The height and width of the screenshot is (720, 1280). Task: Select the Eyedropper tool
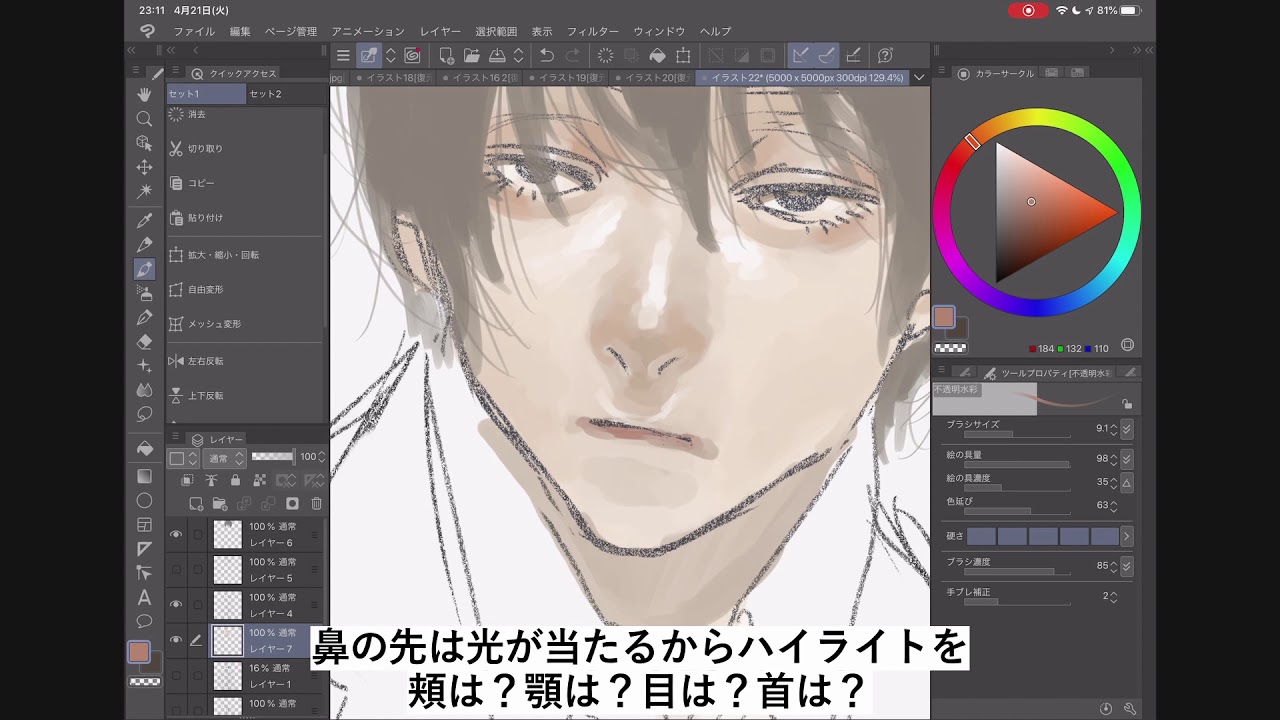(x=144, y=220)
